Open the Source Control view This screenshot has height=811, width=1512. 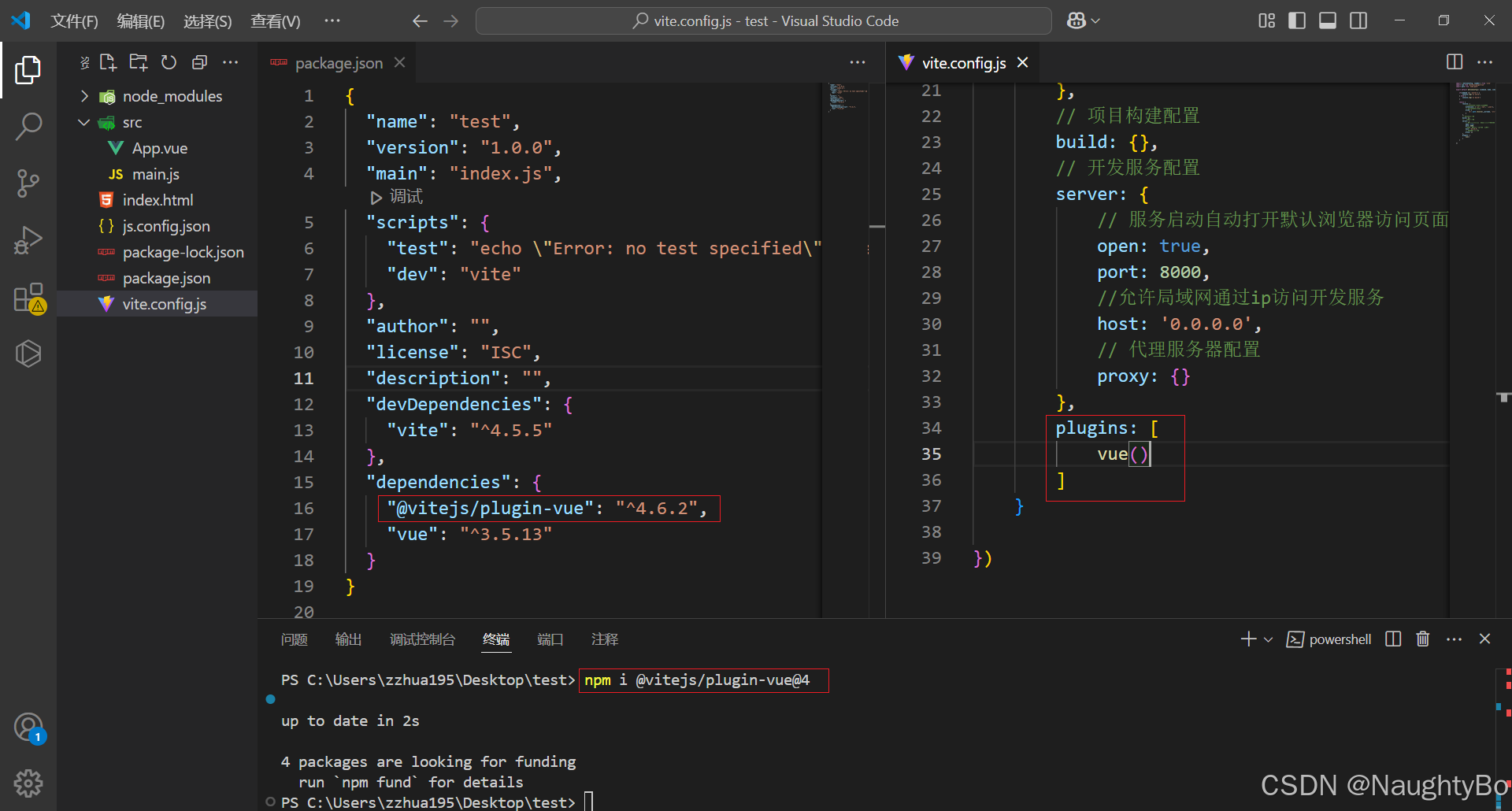pos(28,183)
